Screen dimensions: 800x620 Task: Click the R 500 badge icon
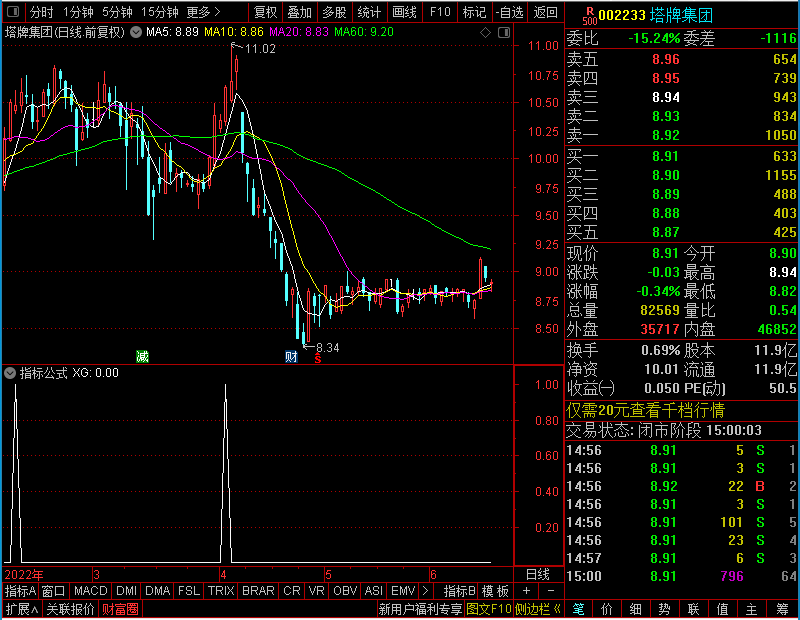[x=590, y=16]
